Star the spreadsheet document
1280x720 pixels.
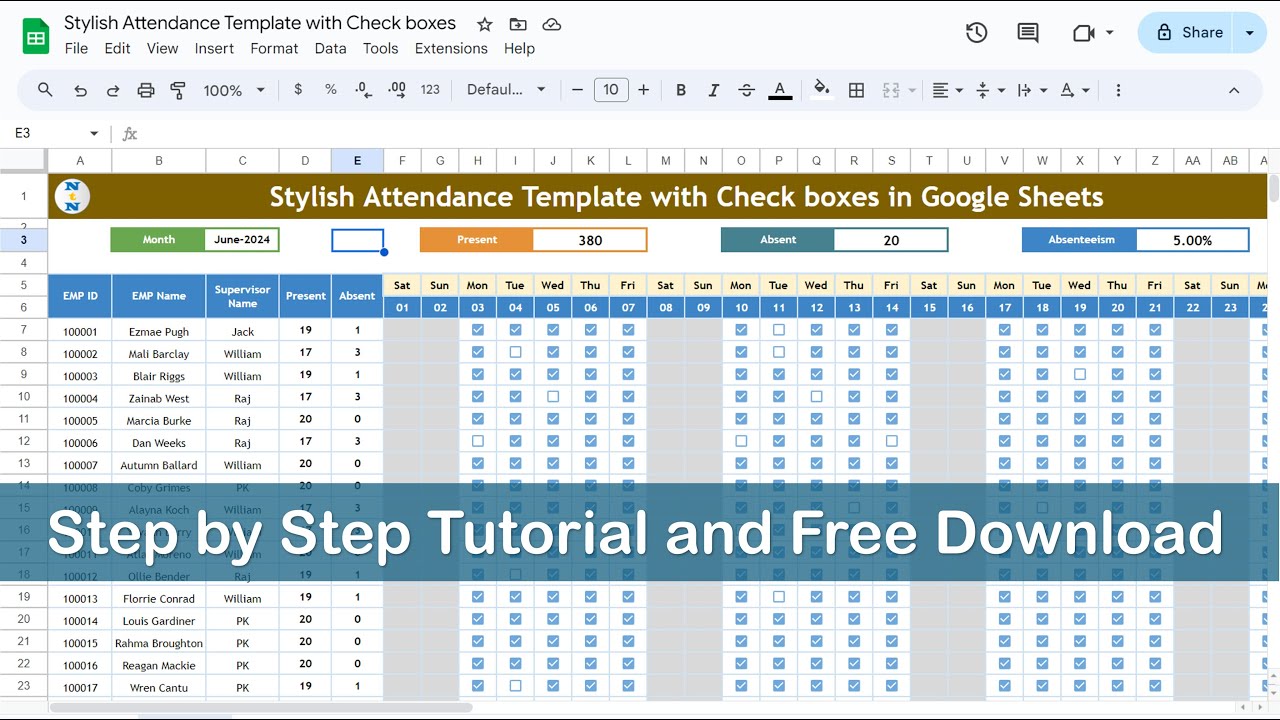click(x=485, y=24)
